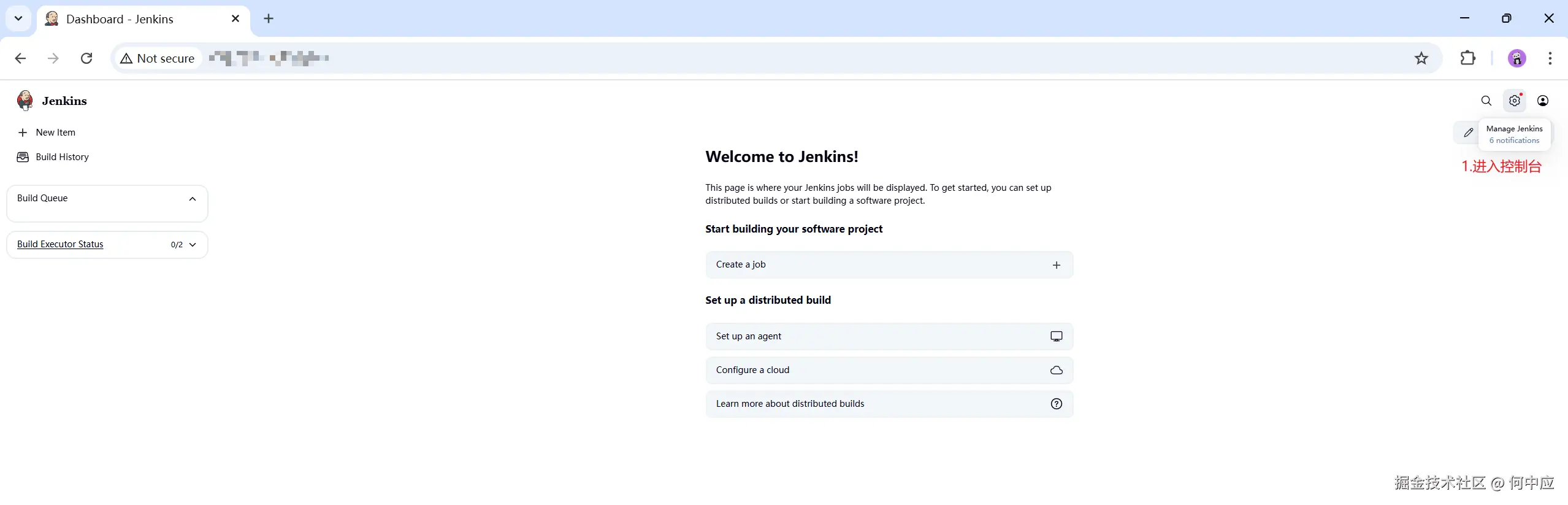The height and width of the screenshot is (505, 1568).
Task: Click the Jenkins title text link
Action: point(64,101)
